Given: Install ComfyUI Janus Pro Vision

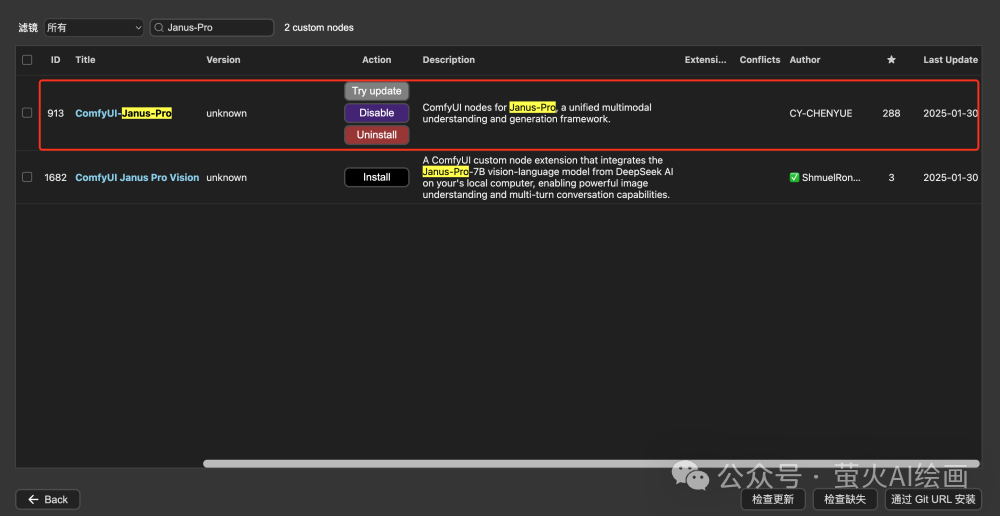Looking at the screenshot, I should 377,177.
